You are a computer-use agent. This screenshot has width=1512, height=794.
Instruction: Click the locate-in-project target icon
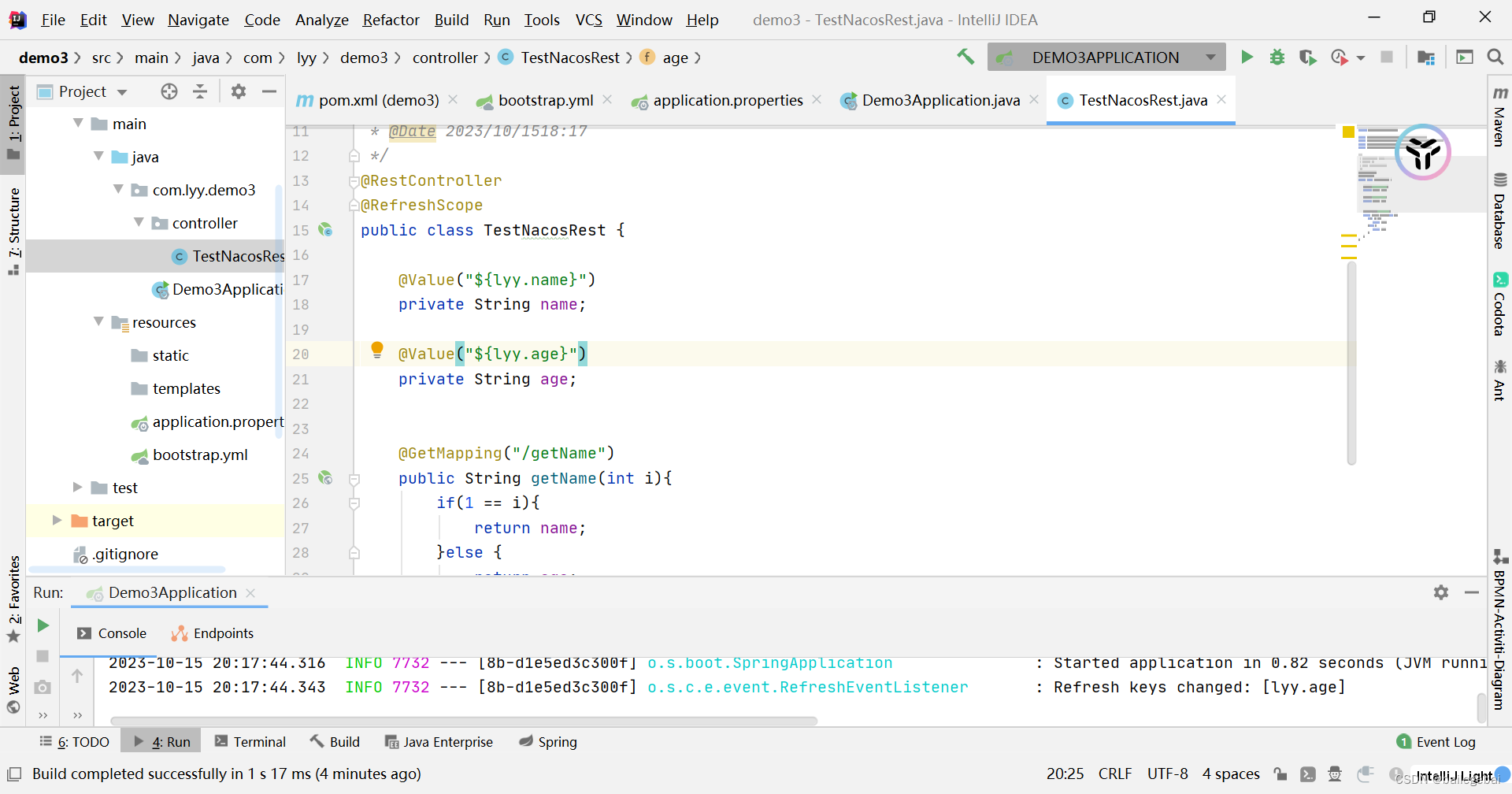(169, 91)
